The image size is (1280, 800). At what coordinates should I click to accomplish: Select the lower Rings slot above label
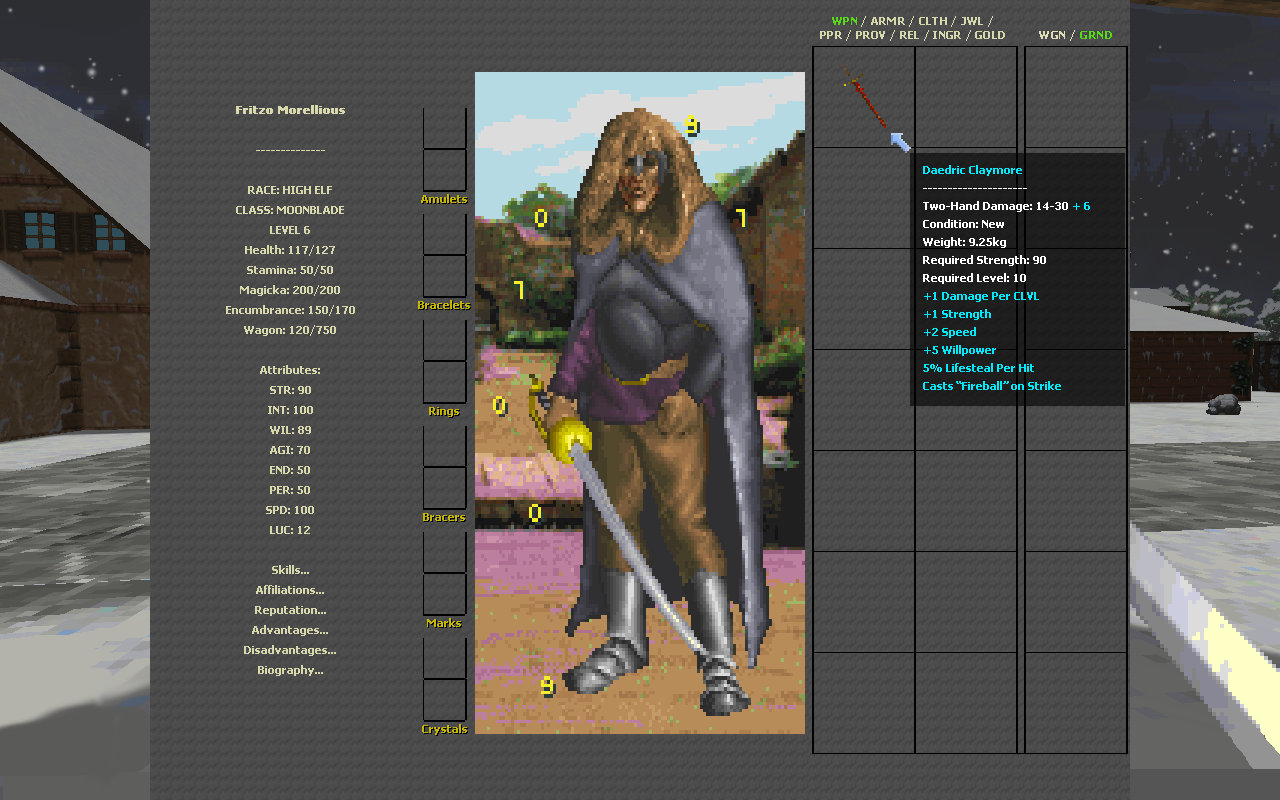[444, 382]
